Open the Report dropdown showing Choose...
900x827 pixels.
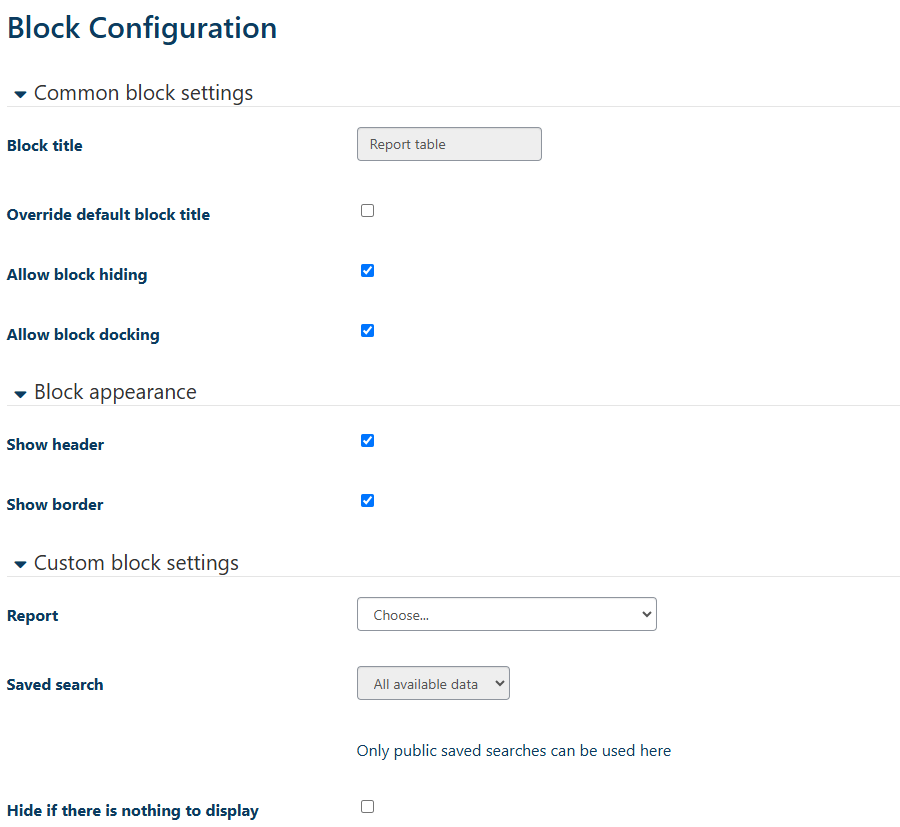505,613
